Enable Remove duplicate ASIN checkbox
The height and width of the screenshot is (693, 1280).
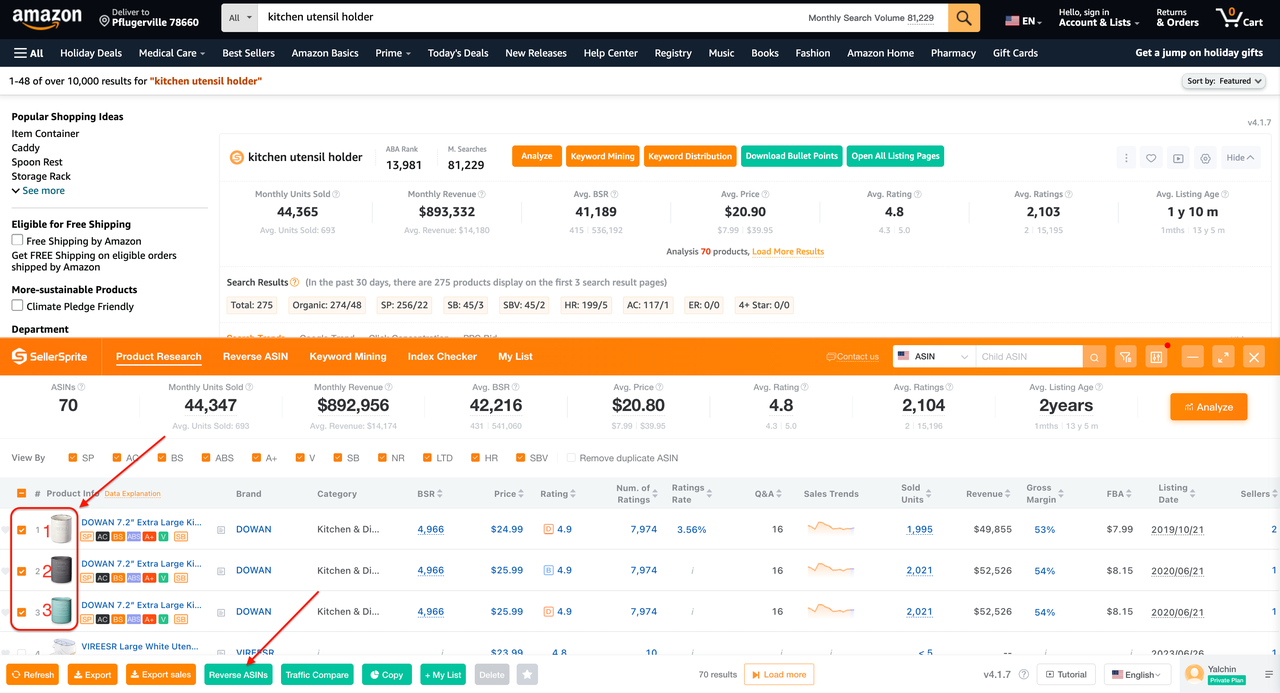click(x=571, y=458)
